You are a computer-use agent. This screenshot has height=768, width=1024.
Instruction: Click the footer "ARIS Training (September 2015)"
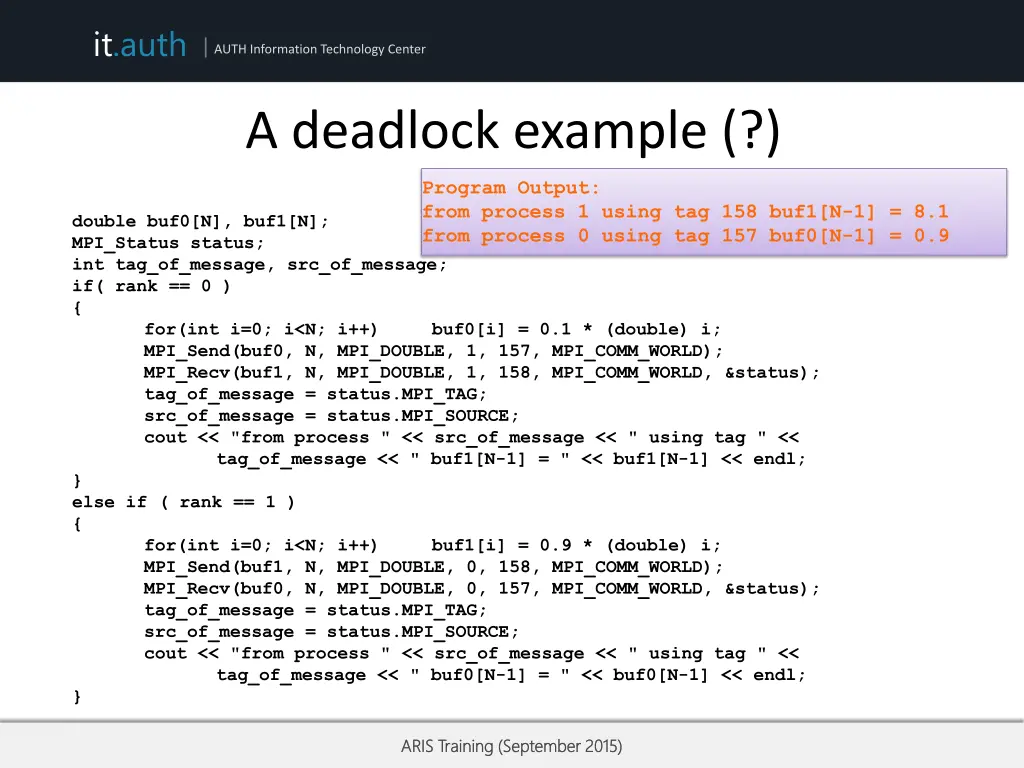click(511, 746)
